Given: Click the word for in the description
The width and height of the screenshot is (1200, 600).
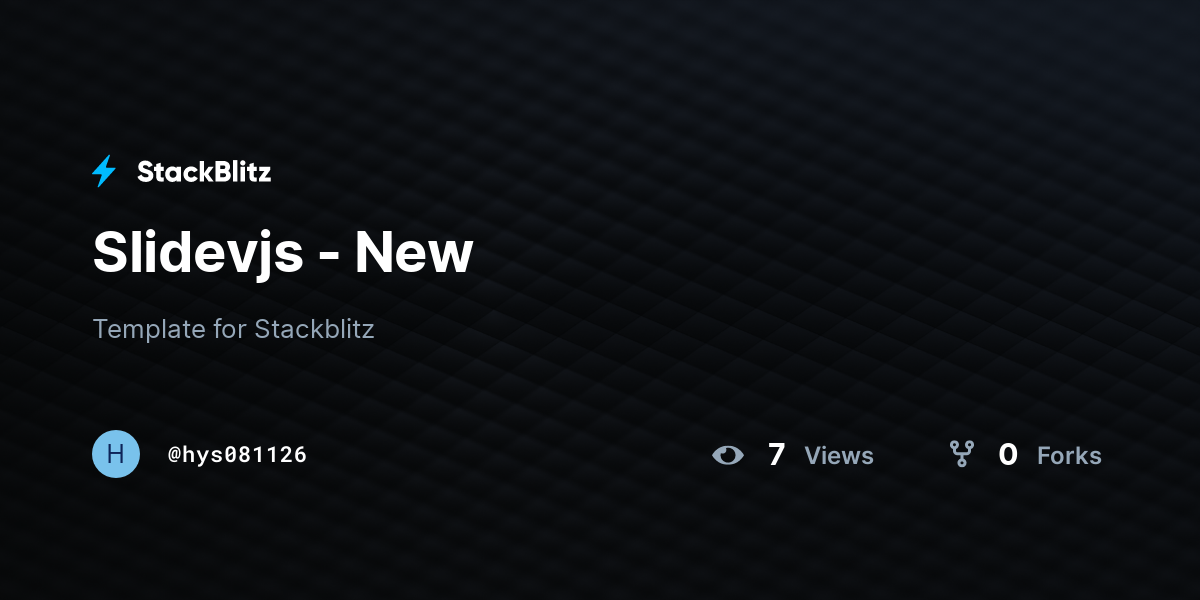Looking at the screenshot, I should 230,328.
